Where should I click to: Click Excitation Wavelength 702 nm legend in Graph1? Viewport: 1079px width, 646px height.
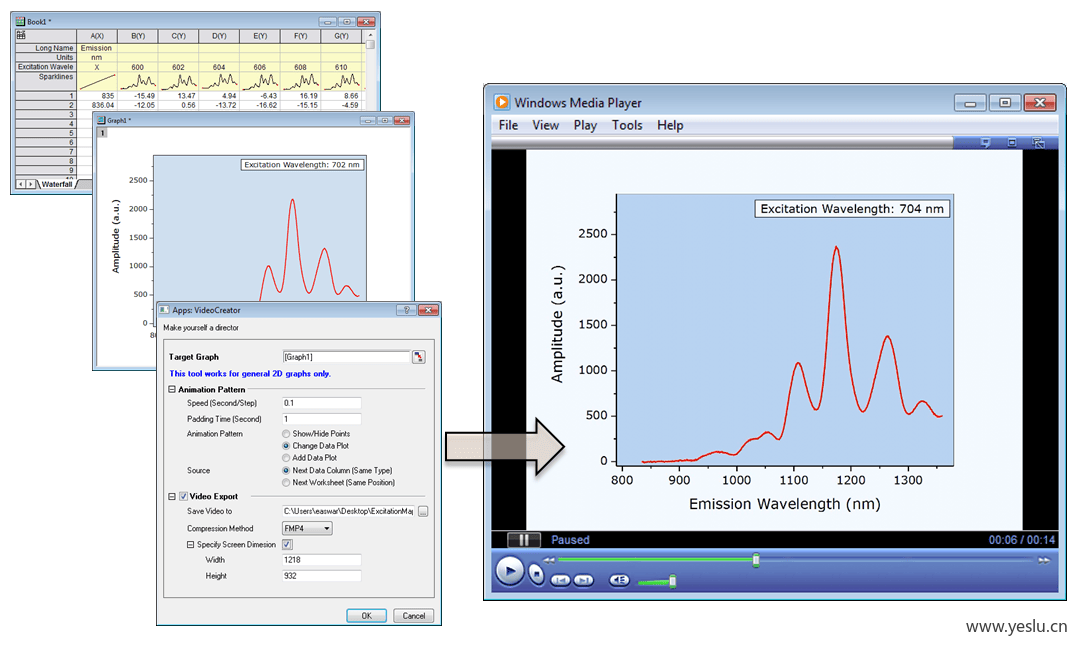pyautogui.click(x=301, y=164)
